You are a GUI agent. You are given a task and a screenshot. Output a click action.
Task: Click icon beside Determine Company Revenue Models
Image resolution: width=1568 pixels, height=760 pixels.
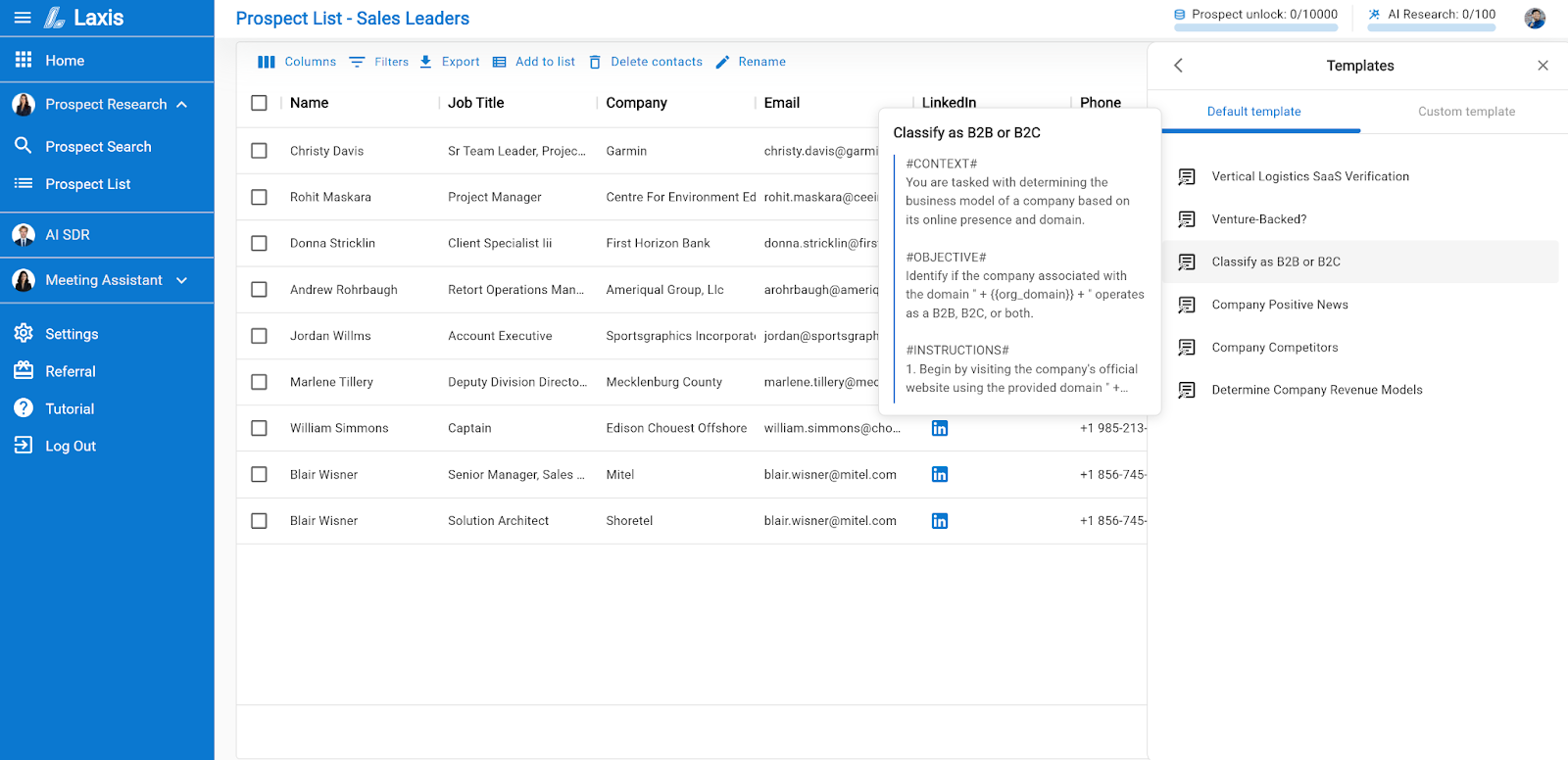click(x=1187, y=390)
